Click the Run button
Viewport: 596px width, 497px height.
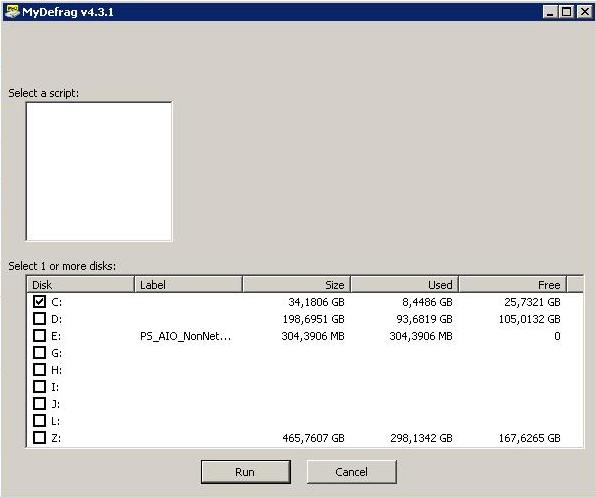pos(246,472)
